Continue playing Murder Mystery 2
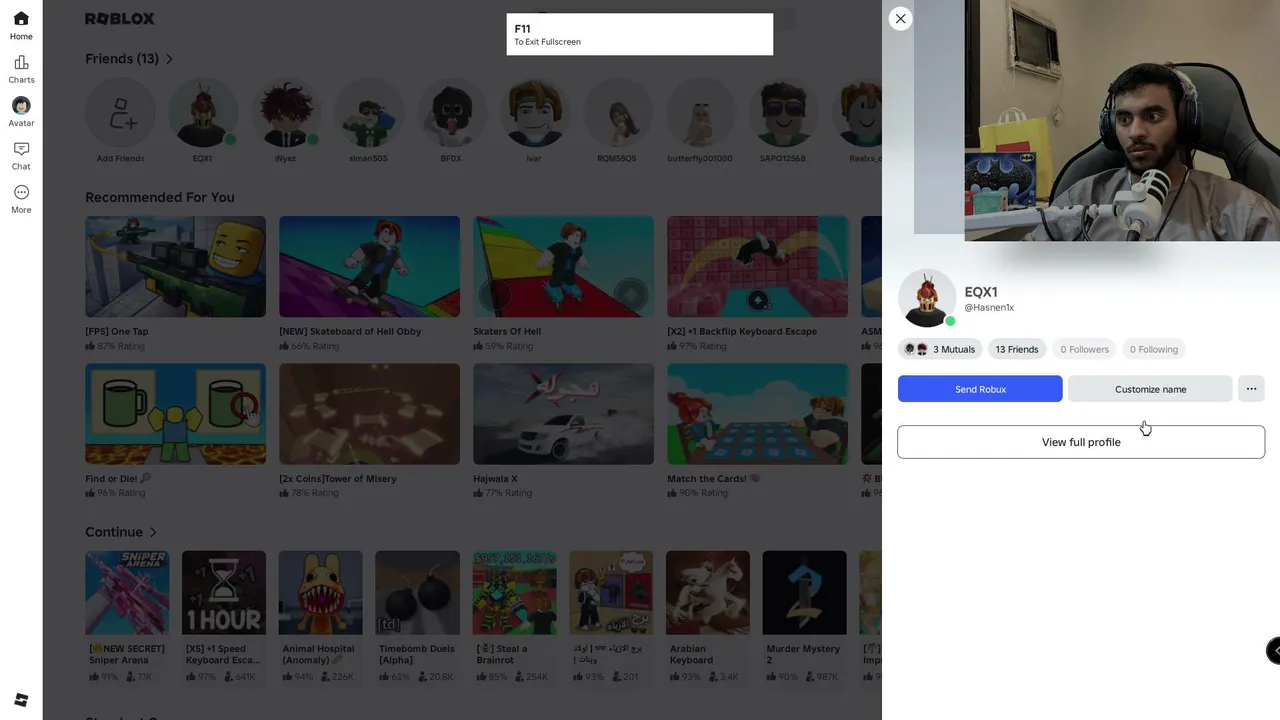 (804, 593)
